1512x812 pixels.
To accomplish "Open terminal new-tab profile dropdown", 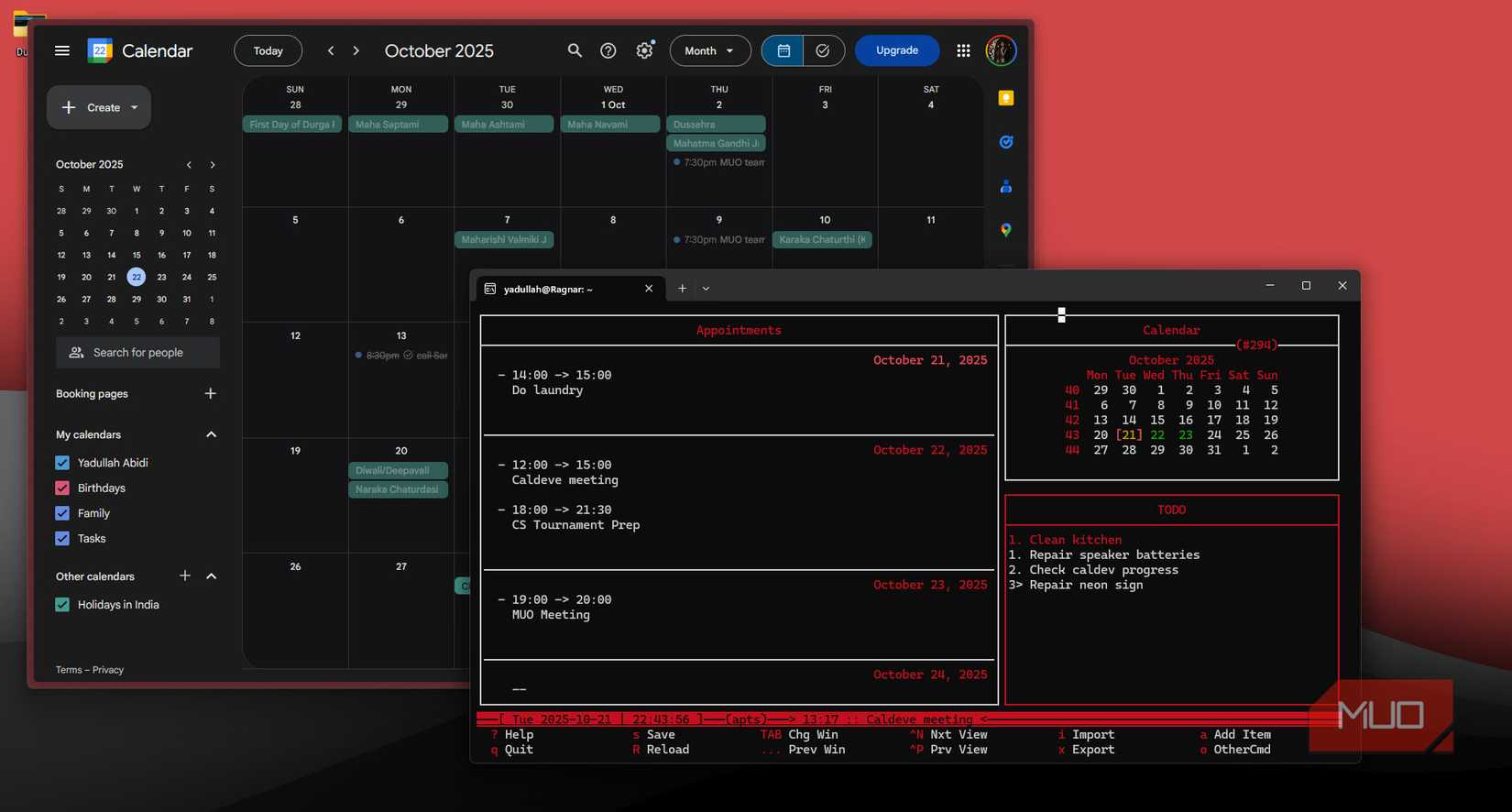I will pos(706,289).
